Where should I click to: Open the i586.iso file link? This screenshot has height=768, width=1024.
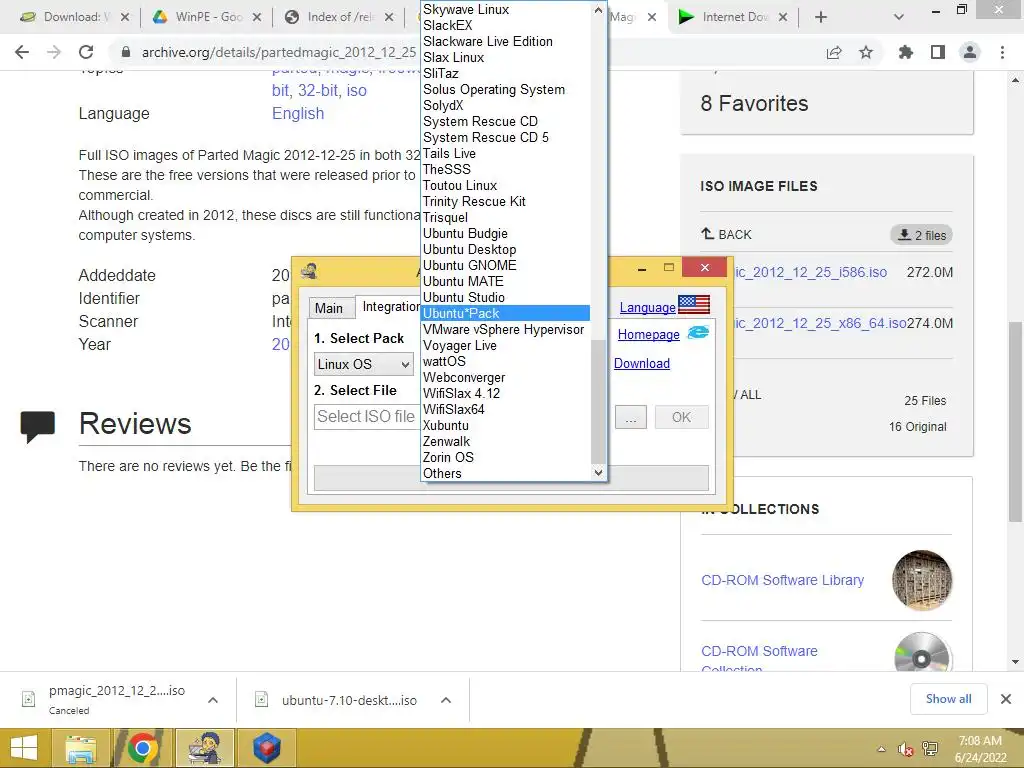(x=810, y=272)
